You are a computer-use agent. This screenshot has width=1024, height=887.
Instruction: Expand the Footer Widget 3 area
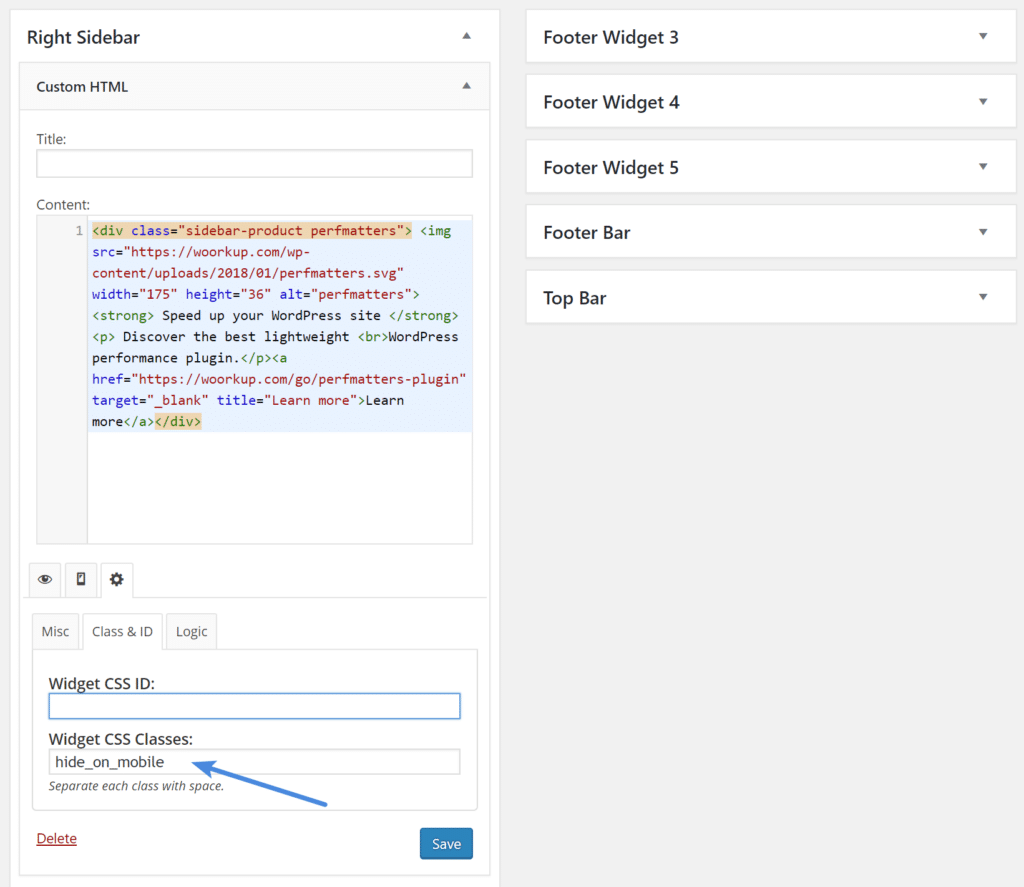pos(983,36)
